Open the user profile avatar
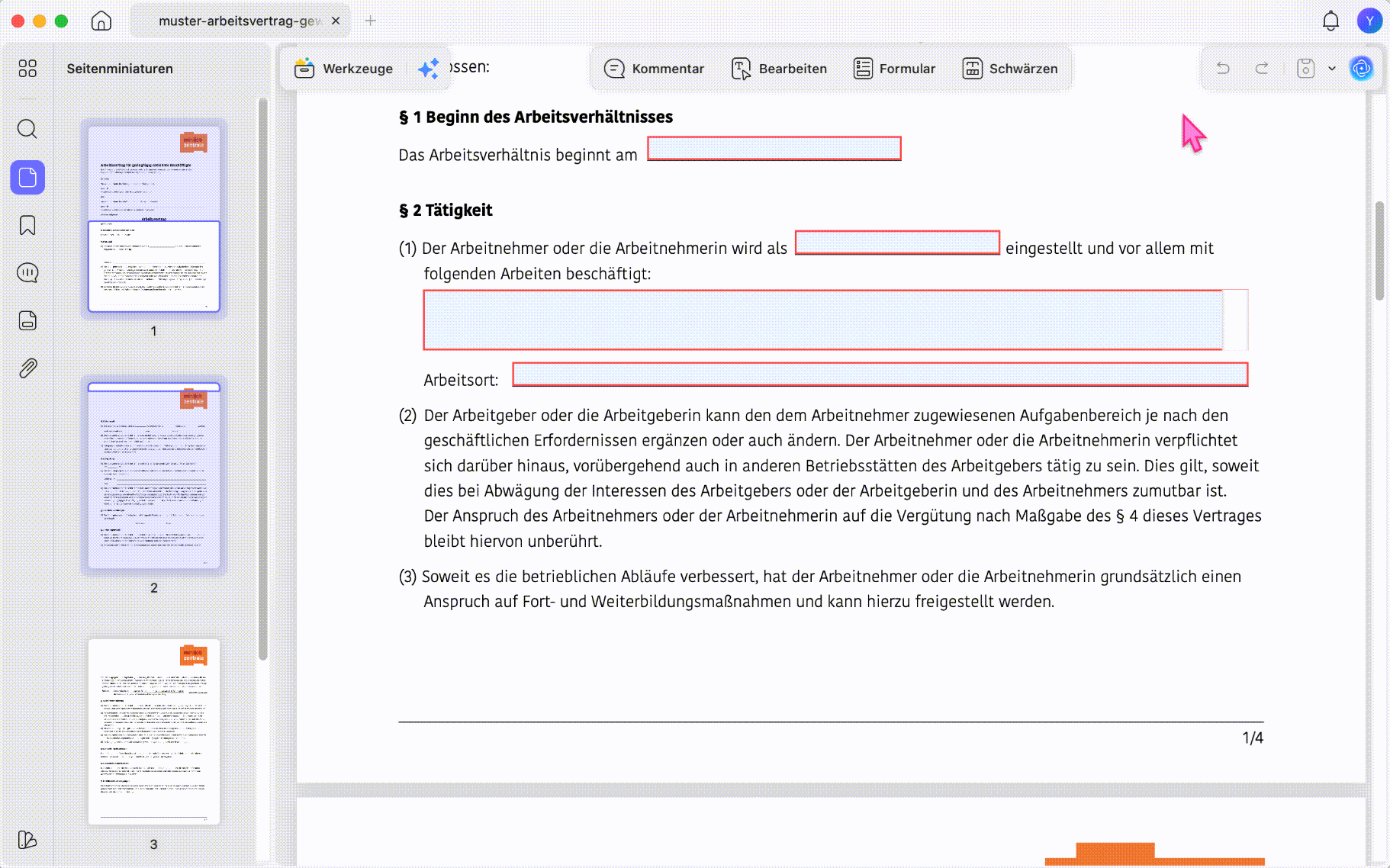Viewport: 1390px width, 868px height. click(x=1369, y=21)
